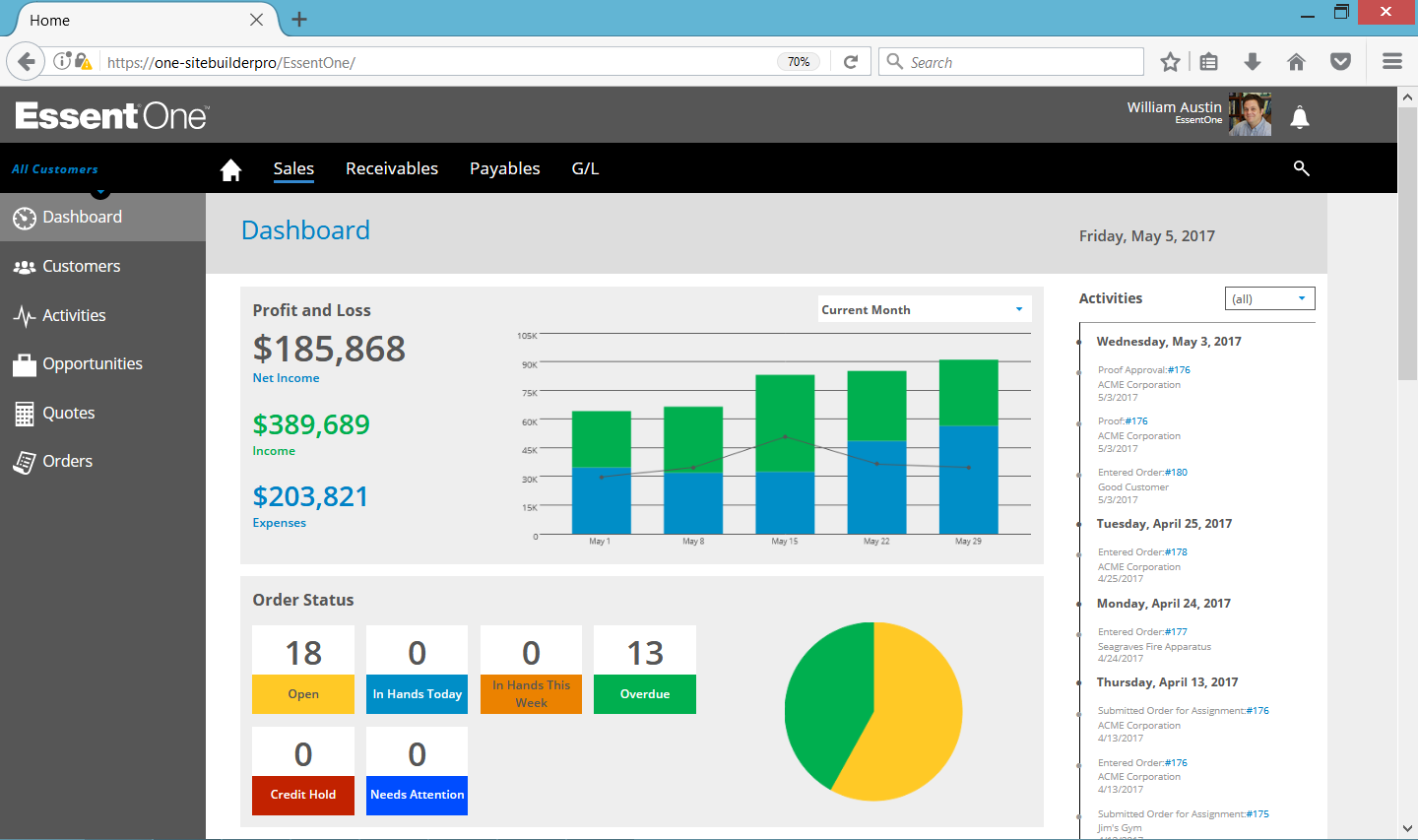The image size is (1418, 840).
Task: Click the Quotes calculator icon
Action: [x=25, y=414]
